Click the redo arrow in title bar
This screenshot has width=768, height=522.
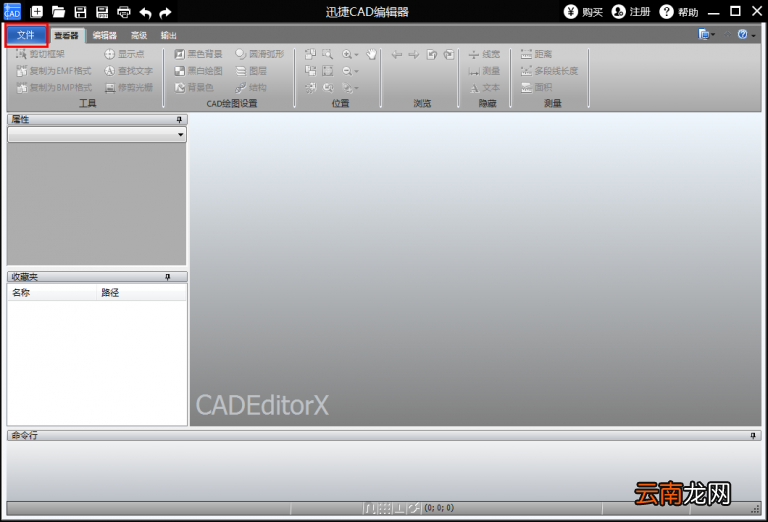(x=166, y=12)
